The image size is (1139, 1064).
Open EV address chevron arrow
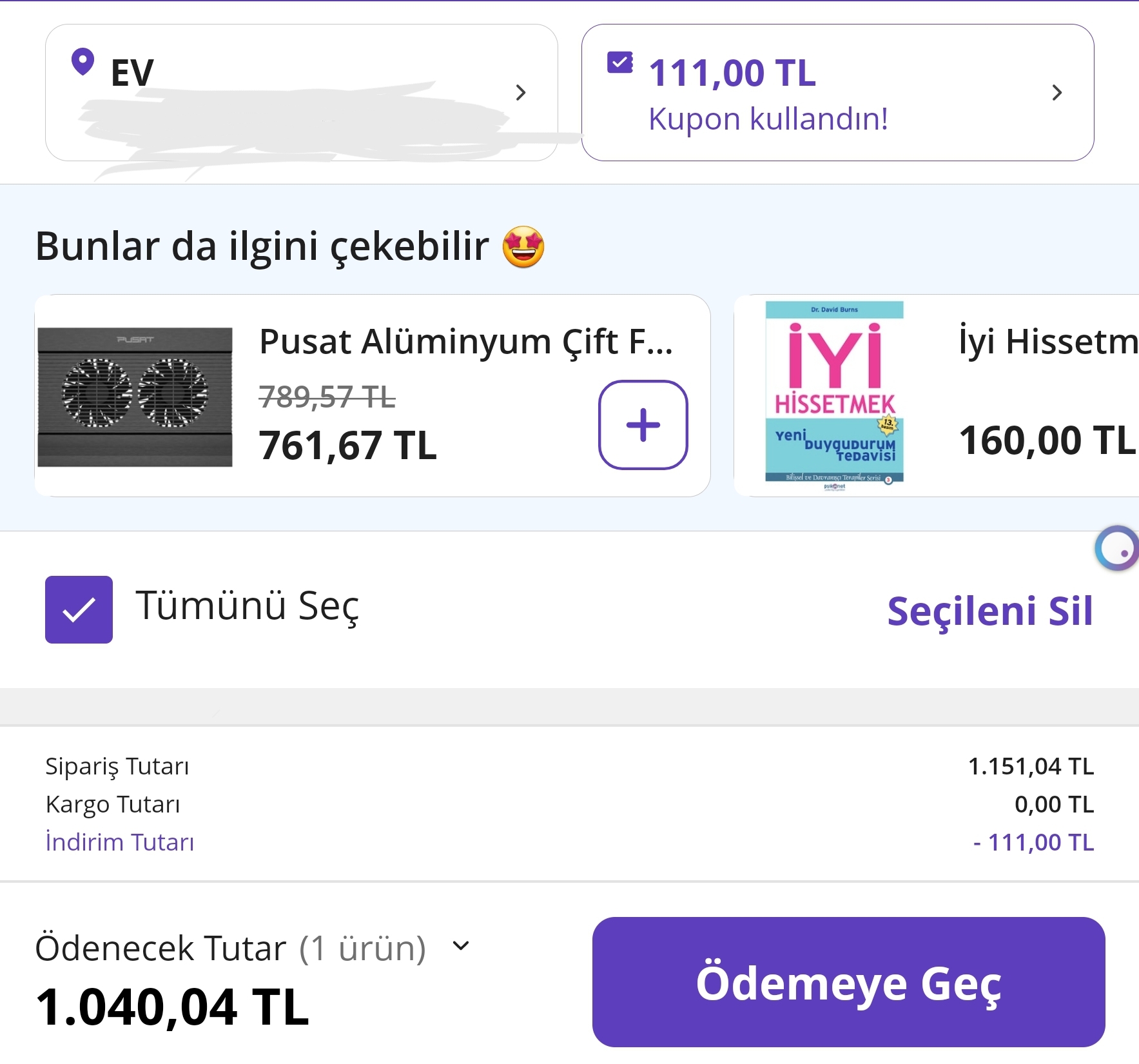pyautogui.click(x=521, y=93)
